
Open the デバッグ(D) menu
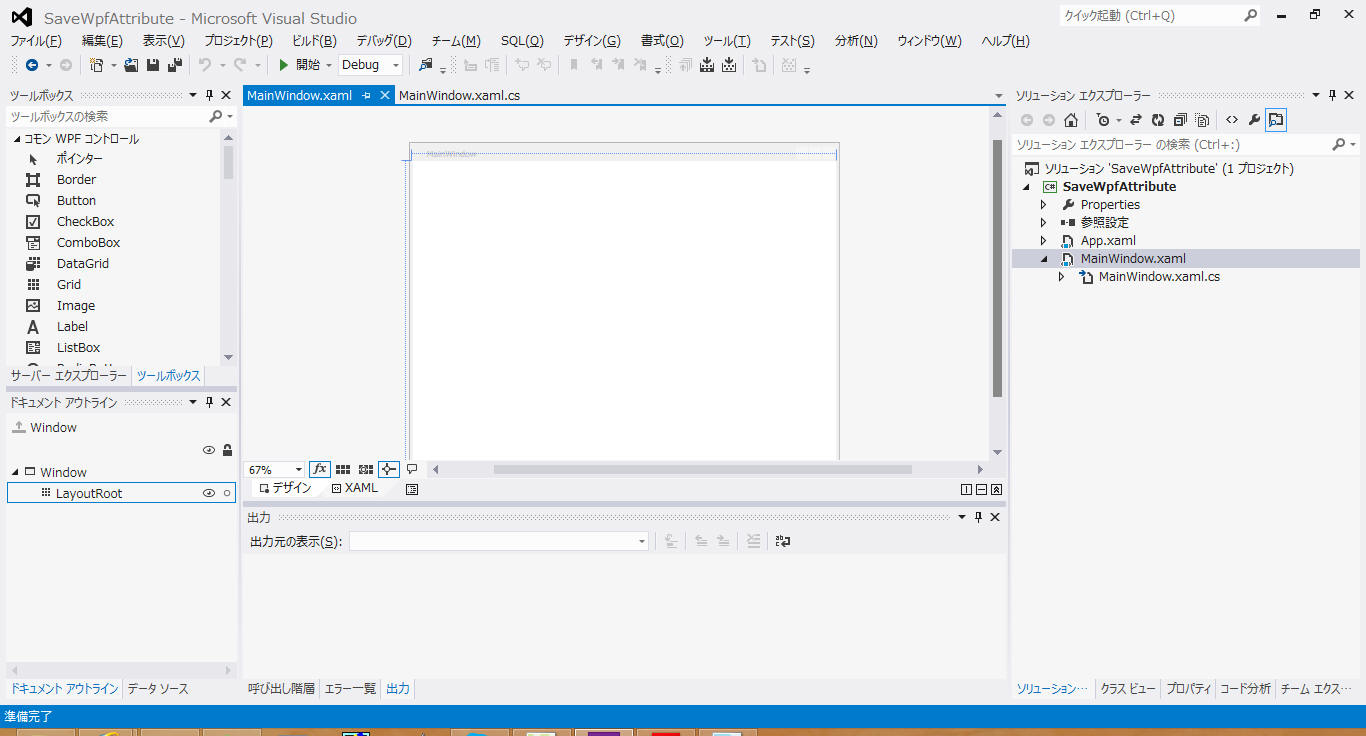click(x=384, y=41)
